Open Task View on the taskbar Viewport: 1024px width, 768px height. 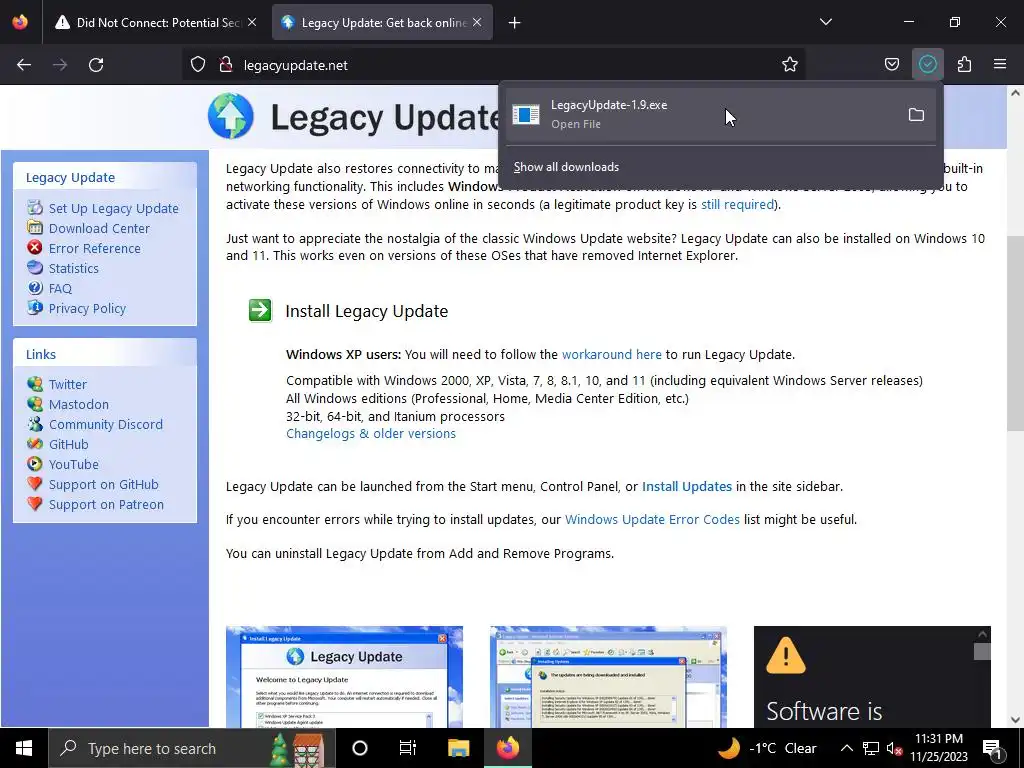coord(408,748)
